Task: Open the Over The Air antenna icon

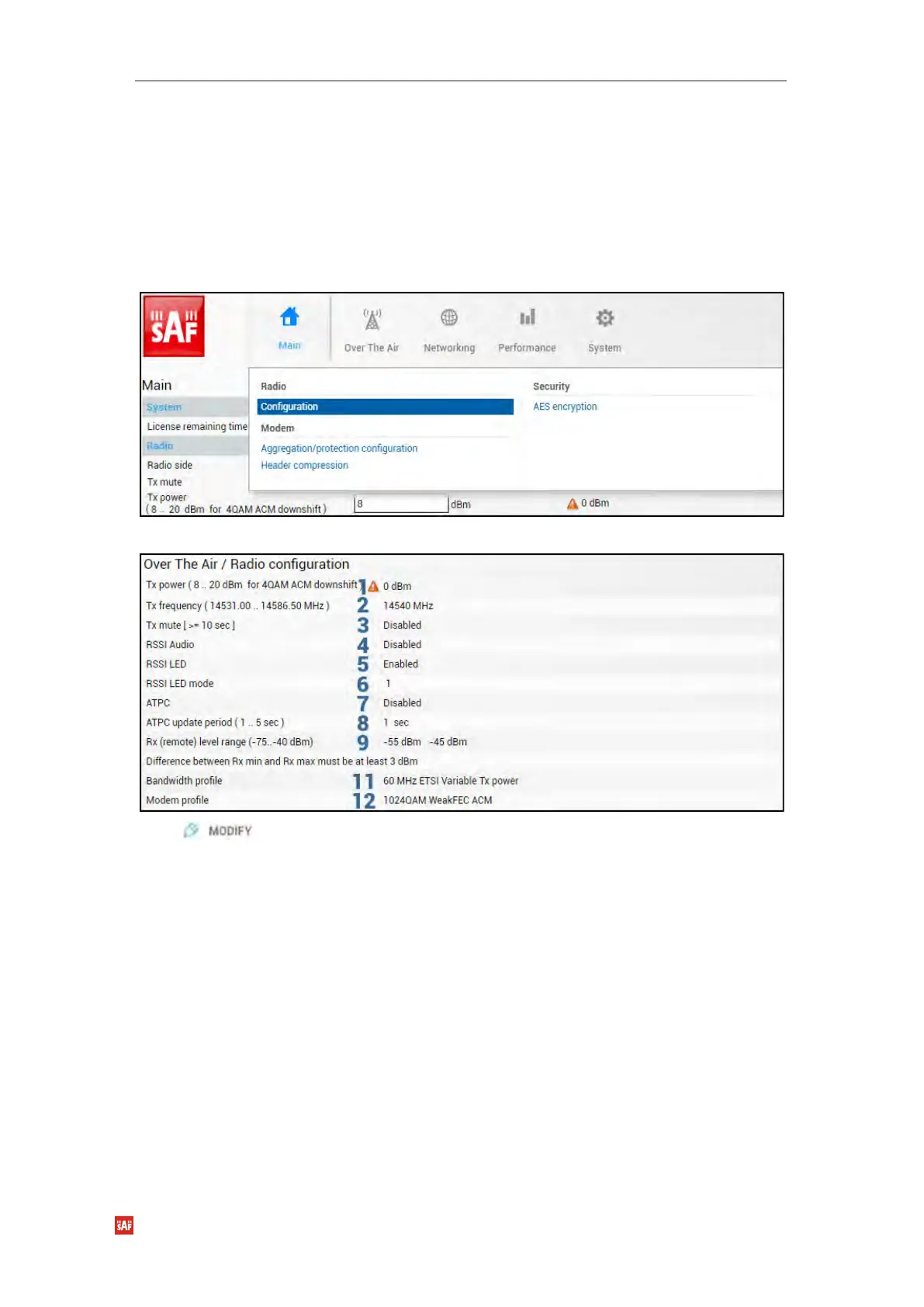Action: tap(372, 319)
